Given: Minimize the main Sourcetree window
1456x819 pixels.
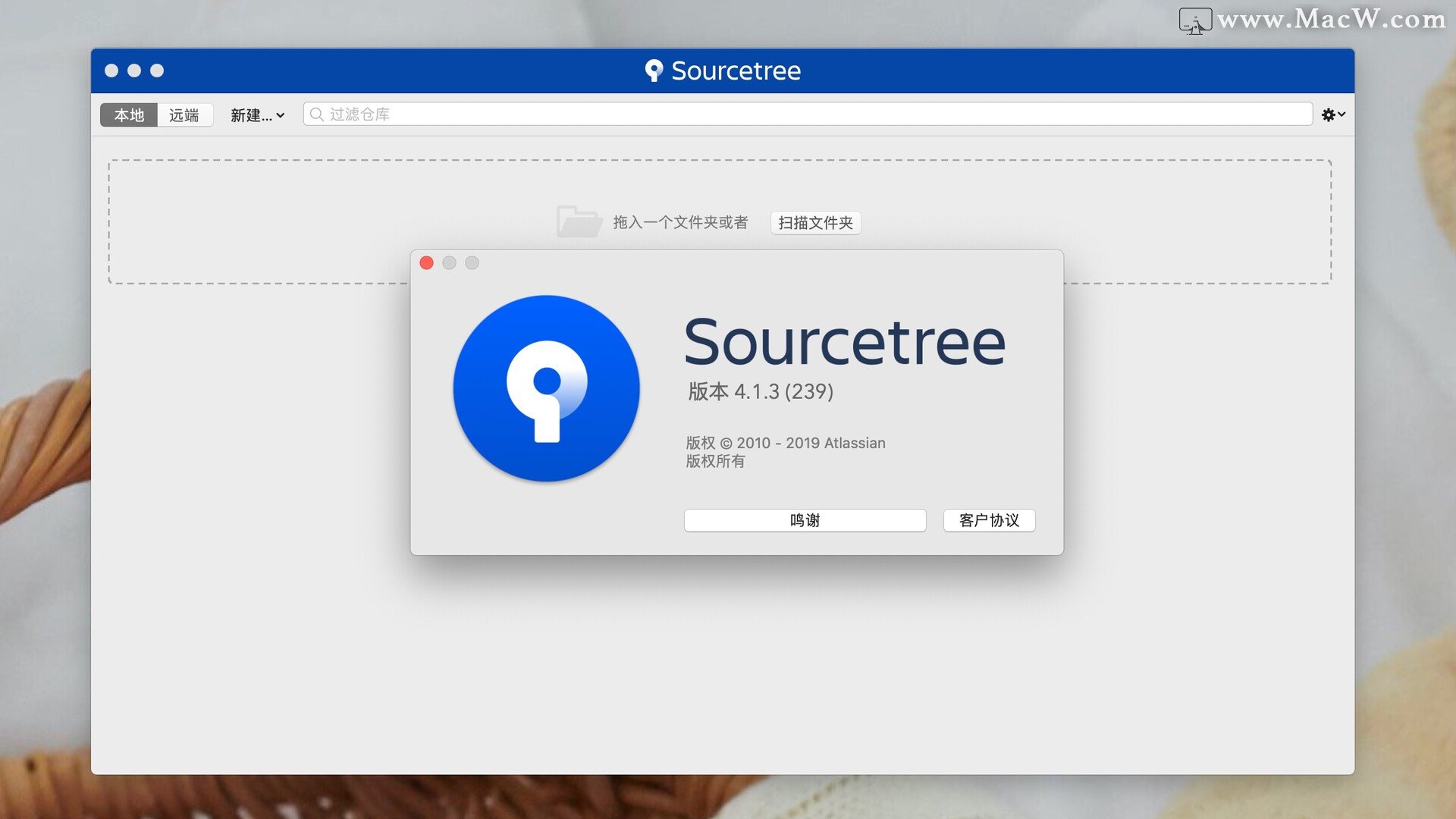Looking at the screenshot, I should pyautogui.click(x=134, y=71).
